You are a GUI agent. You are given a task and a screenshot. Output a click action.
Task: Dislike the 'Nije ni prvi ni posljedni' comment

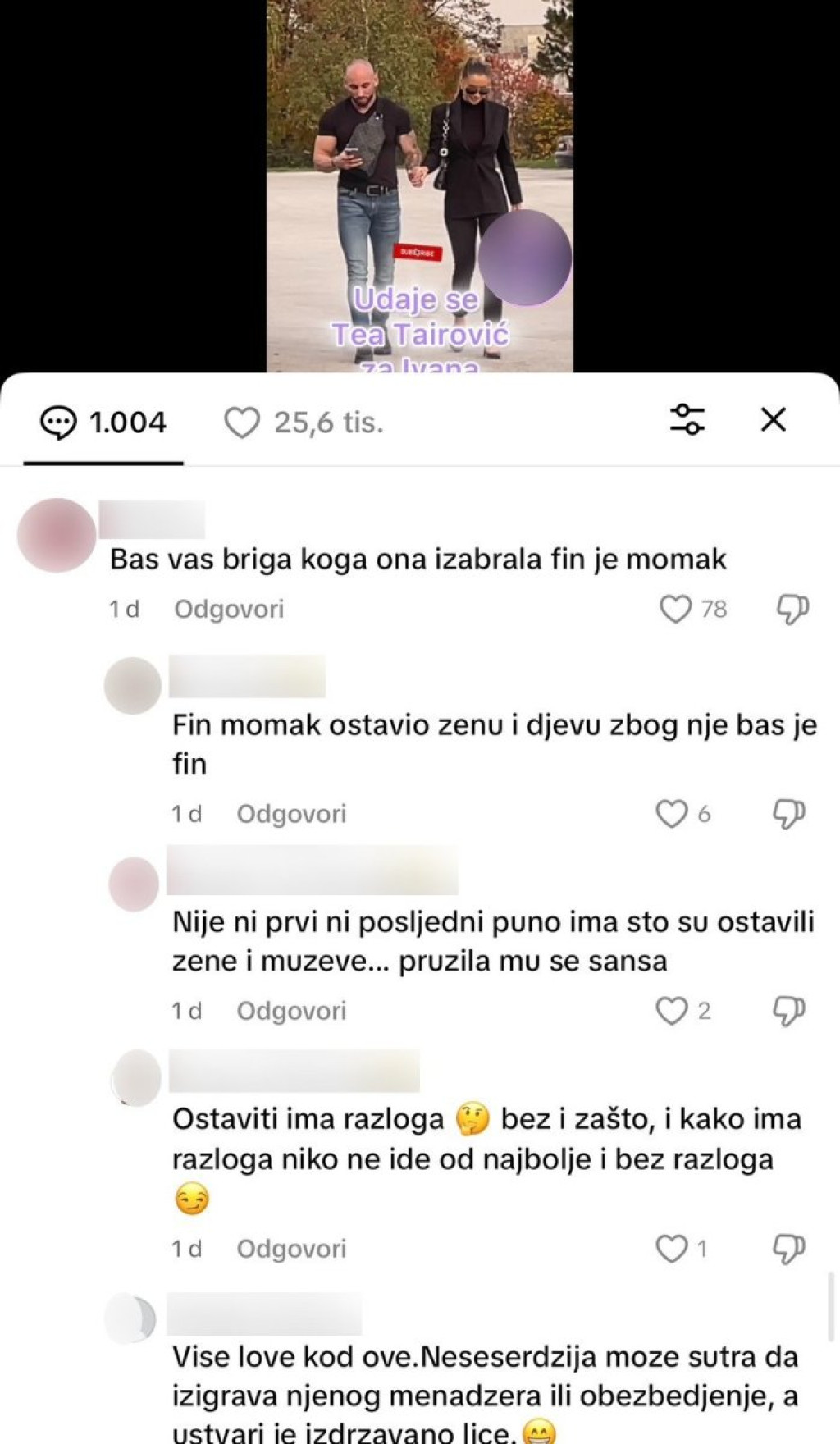[x=789, y=1011]
